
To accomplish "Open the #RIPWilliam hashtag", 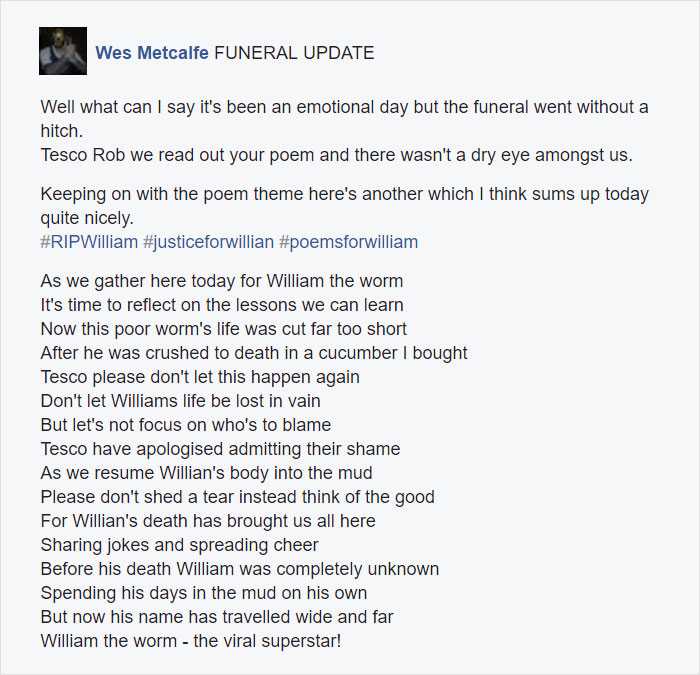I will pyautogui.click(x=89, y=242).
